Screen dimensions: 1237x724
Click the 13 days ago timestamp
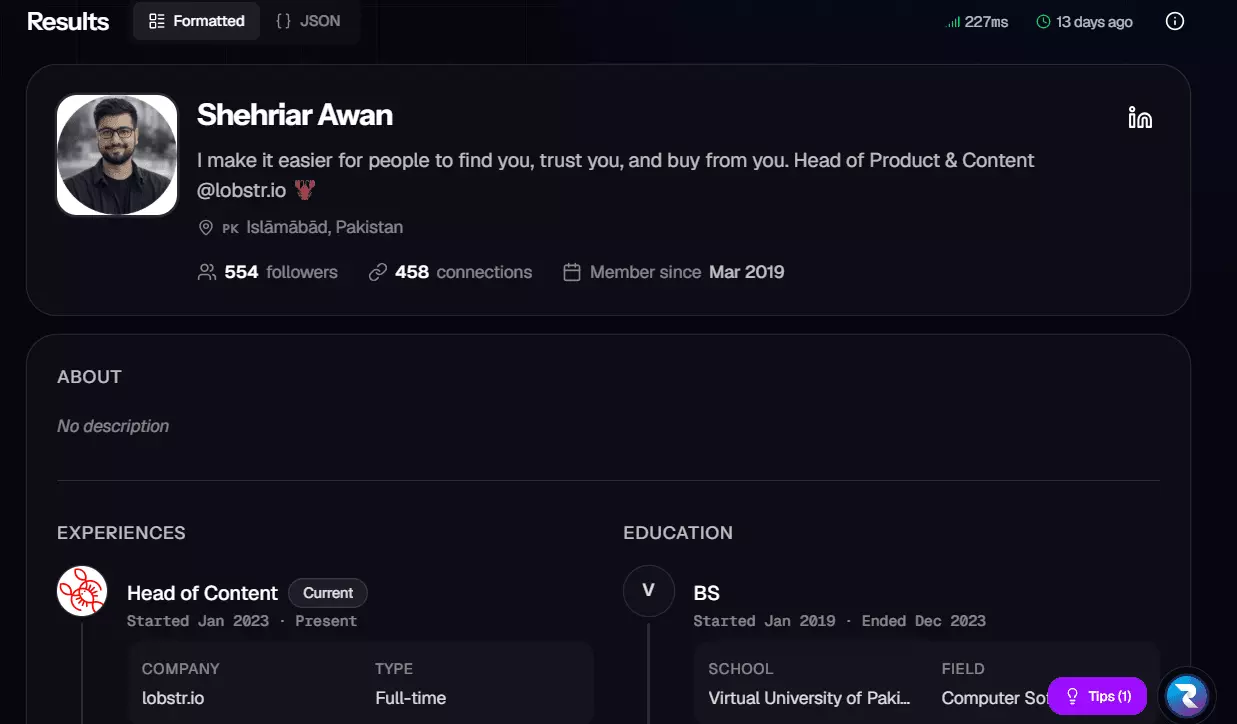coord(1095,22)
